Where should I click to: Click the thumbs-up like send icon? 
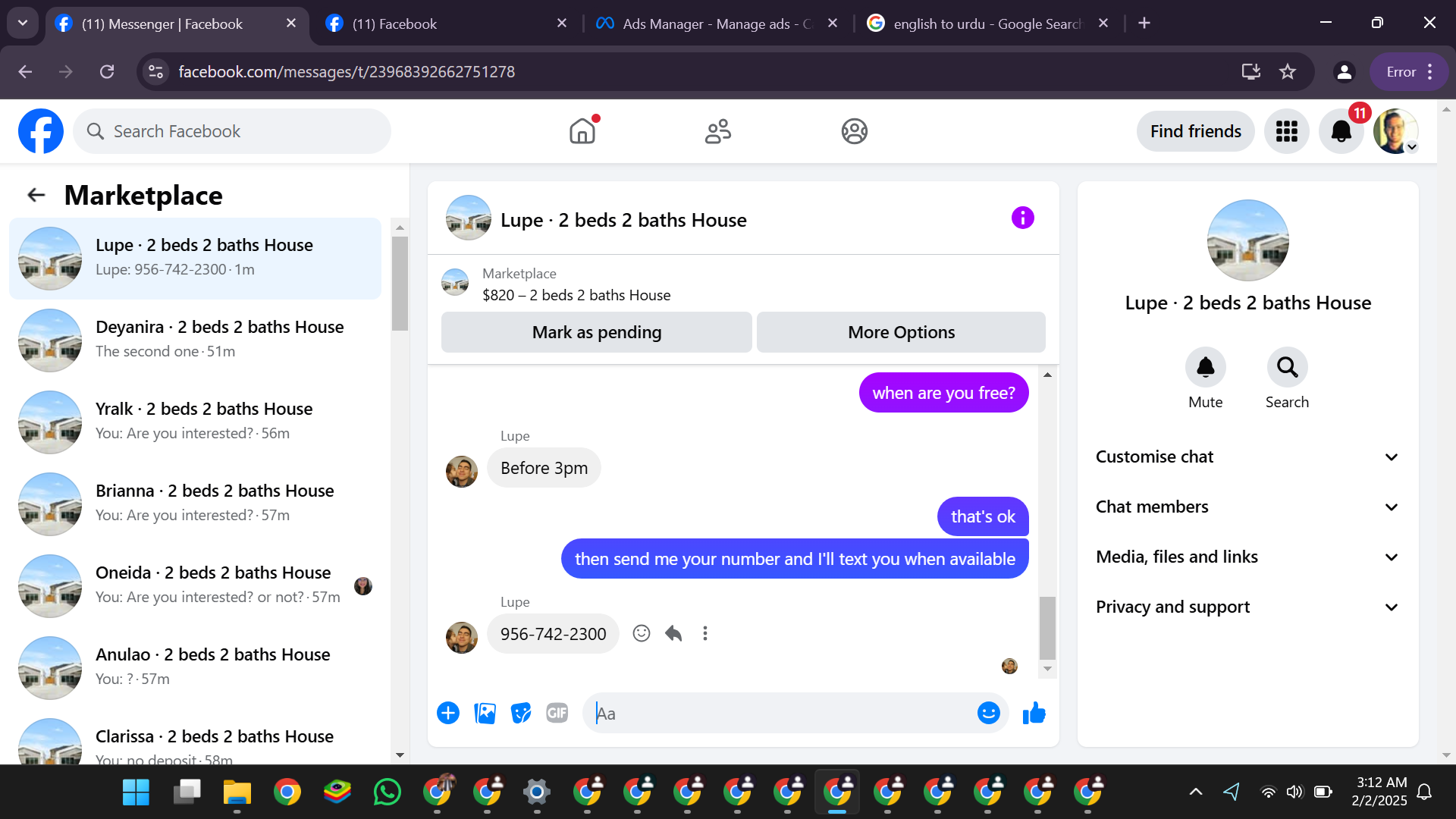click(1034, 713)
